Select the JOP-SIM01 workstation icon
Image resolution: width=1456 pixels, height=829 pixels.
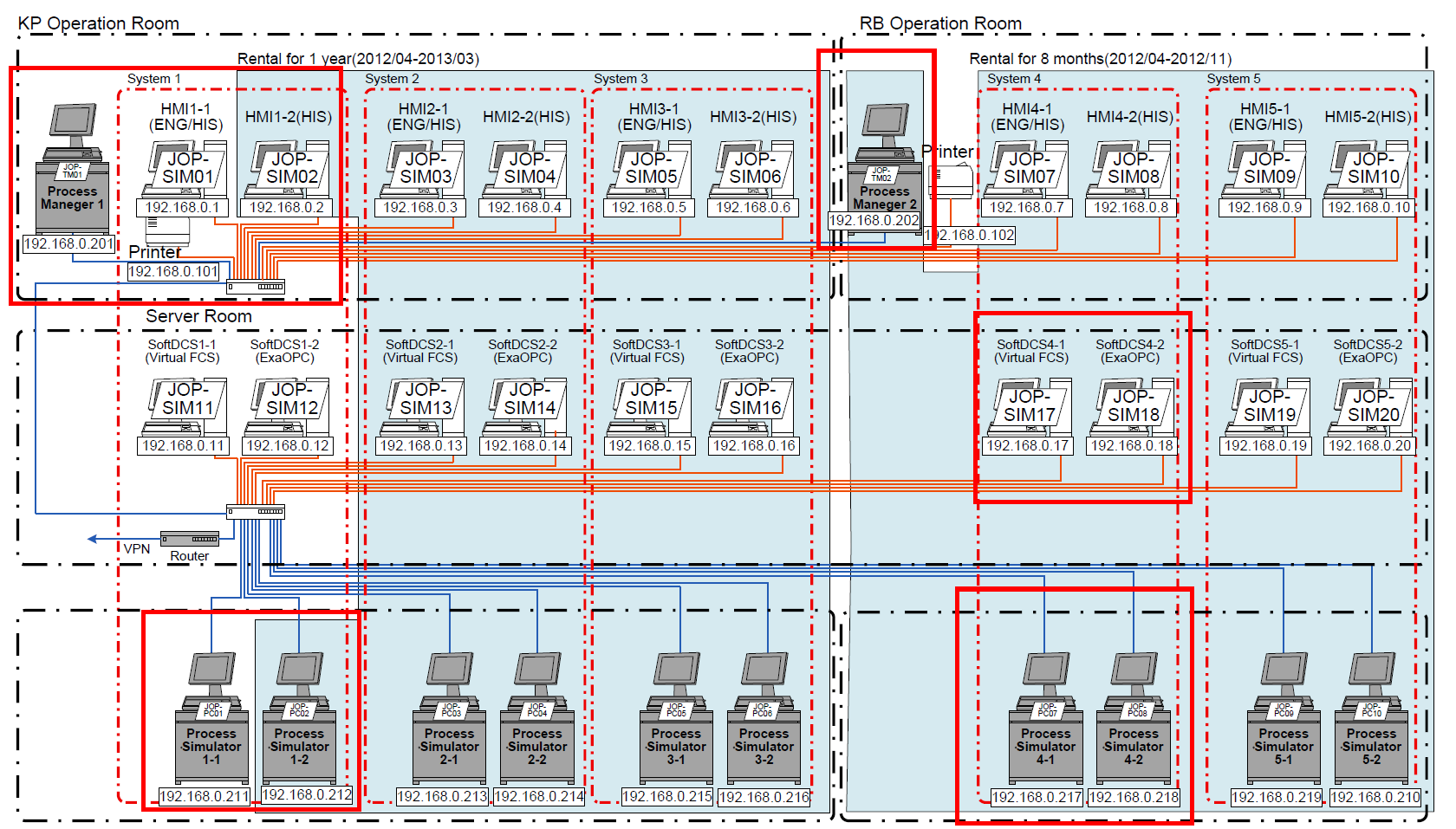point(184,170)
